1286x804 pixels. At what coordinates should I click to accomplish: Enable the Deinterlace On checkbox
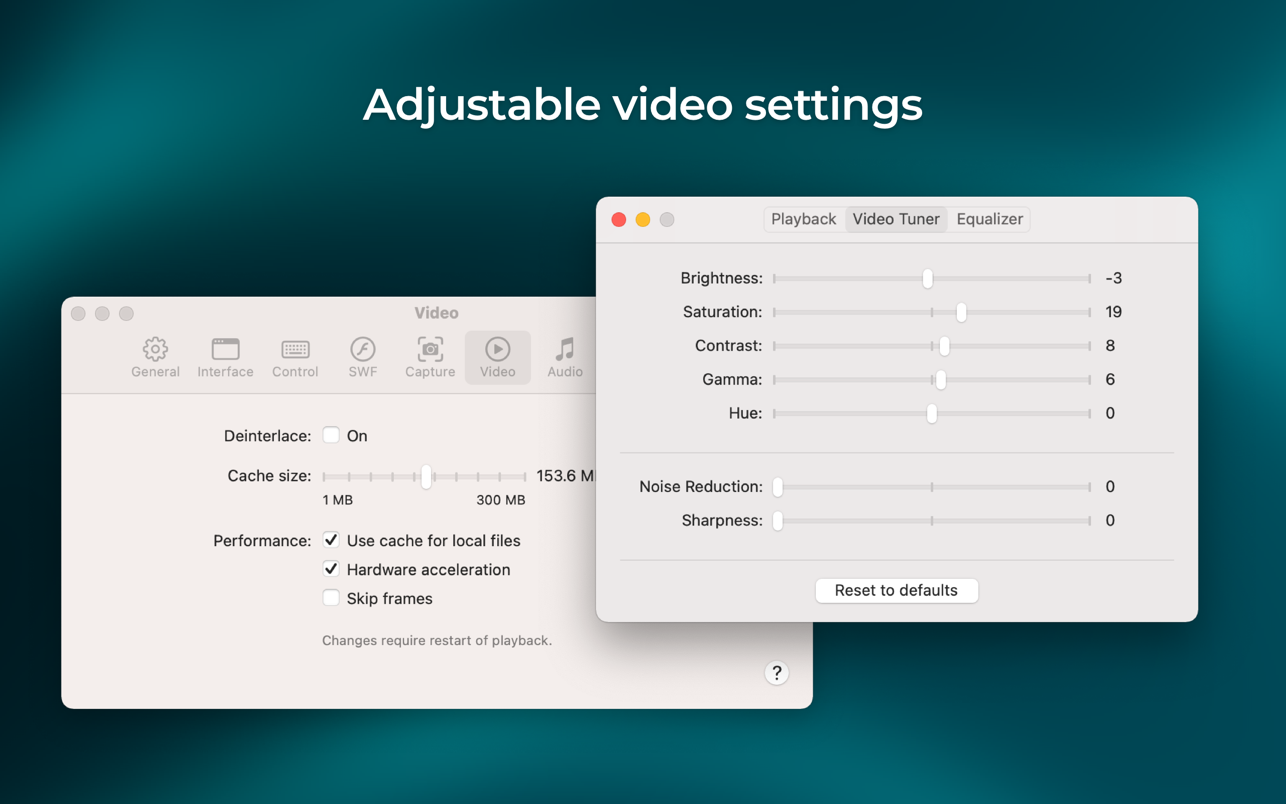(x=331, y=436)
